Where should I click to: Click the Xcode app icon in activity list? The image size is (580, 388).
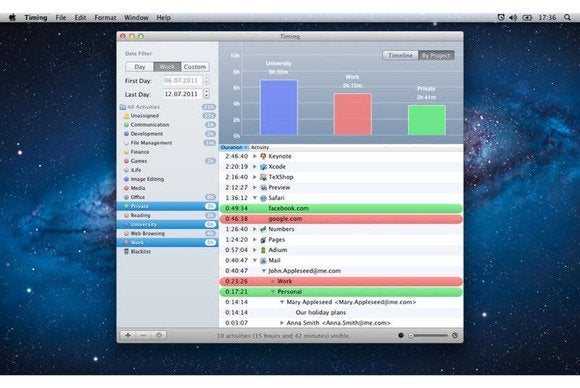263,167
